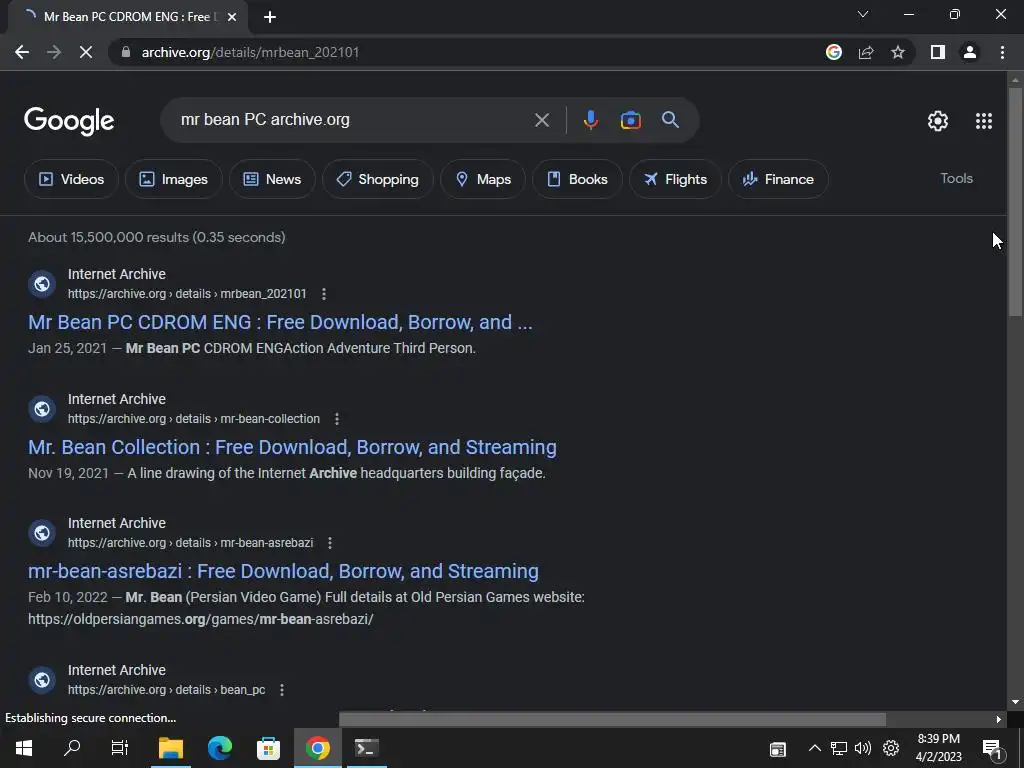Click the address bar URL
The height and width of the screenshot is (768, 1024).
250,52
